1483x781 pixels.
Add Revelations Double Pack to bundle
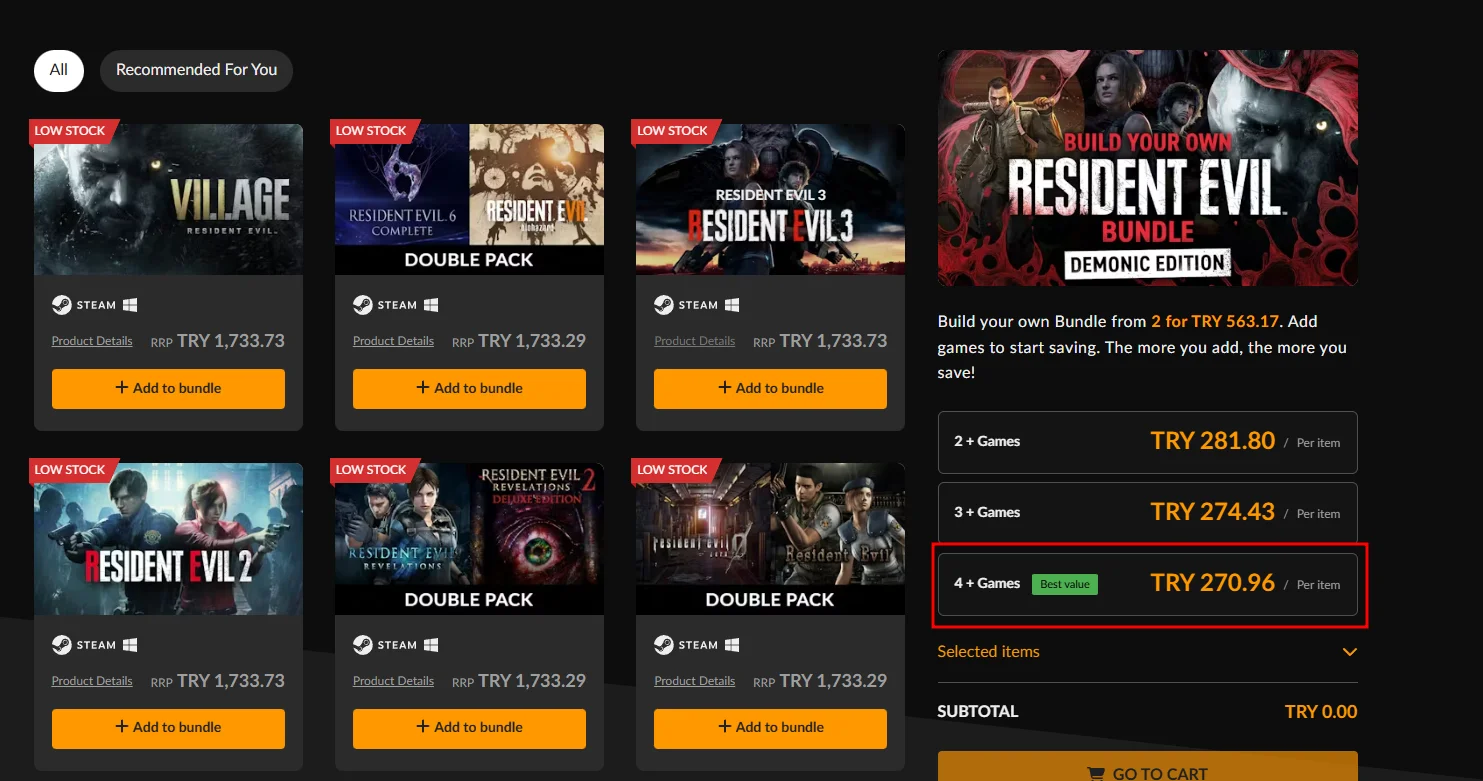[x=469, y=728]
